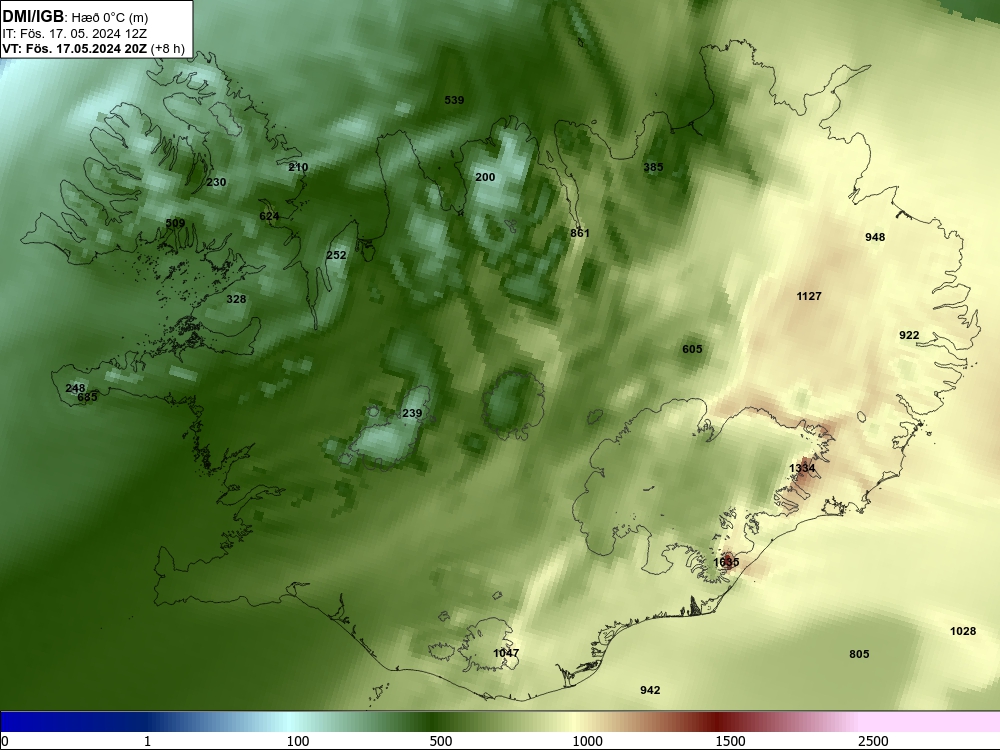Click the map value 252
This screenshot has width=1000, height=750.
click(x=336, y=255)
